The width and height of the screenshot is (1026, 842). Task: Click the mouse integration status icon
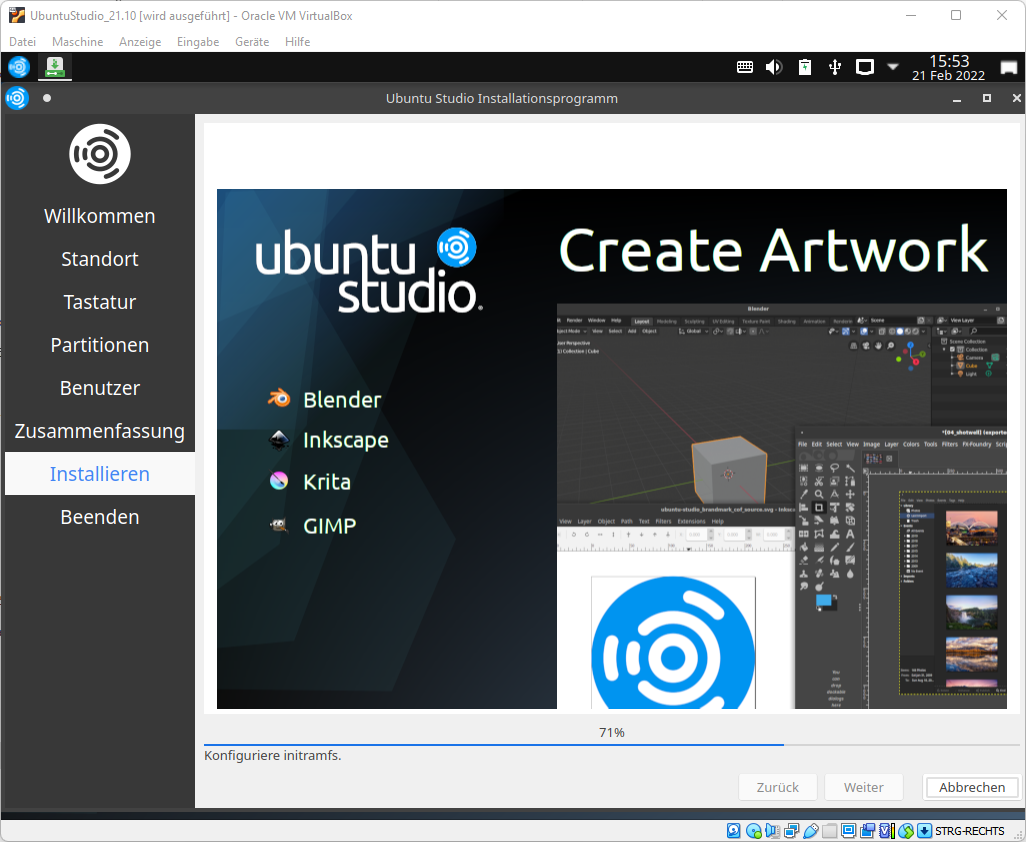[x=906, y=831]
